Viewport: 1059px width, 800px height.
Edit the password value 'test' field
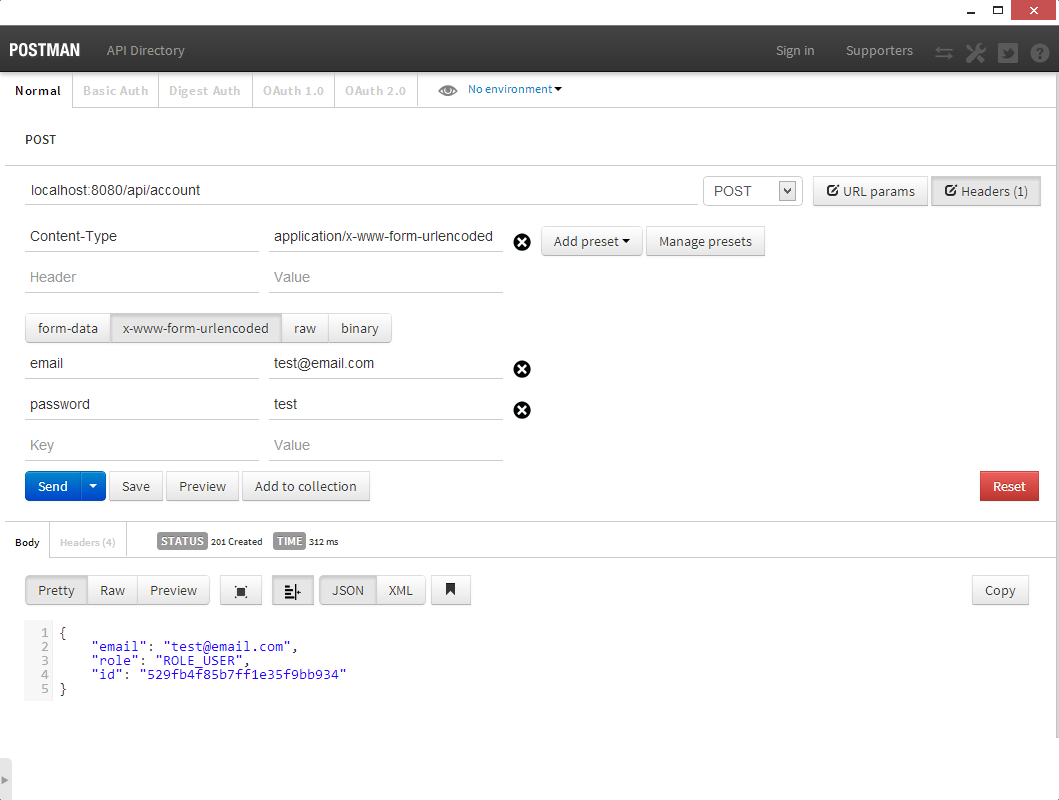click(386, 404)
